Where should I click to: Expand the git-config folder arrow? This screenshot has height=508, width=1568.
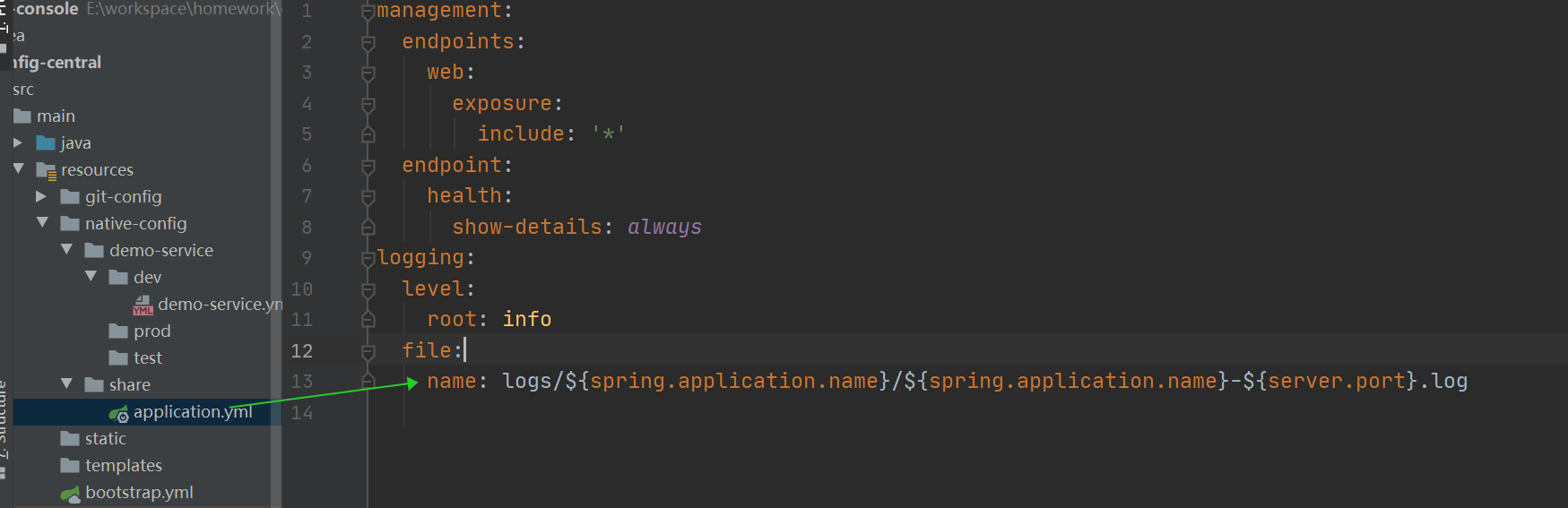[x=41, y=196]
